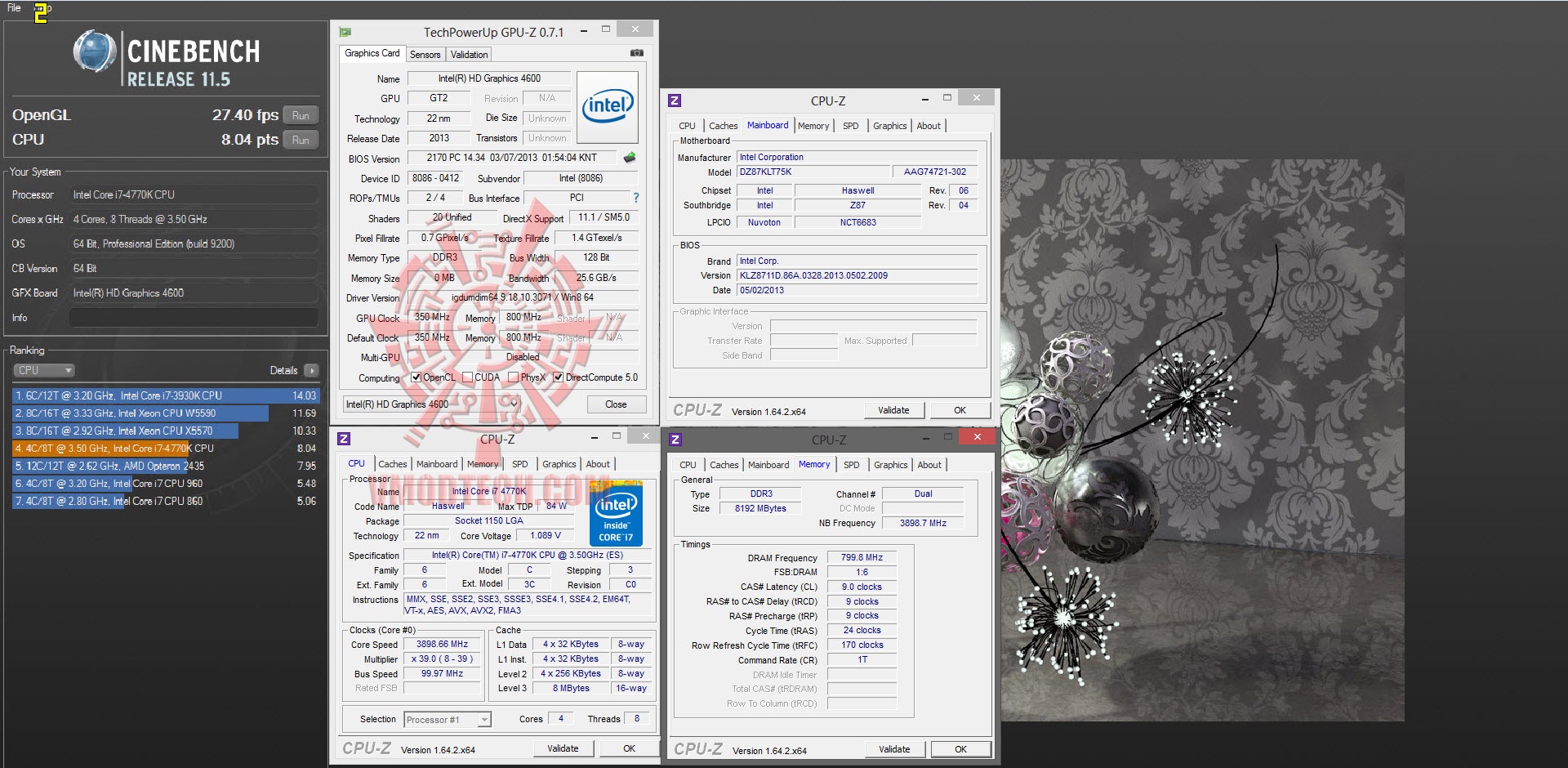The height and width of the screenshot is (768, 1568).
Task: Open Caches tab in CPU-Z CPU window
Action: [392, 464]
